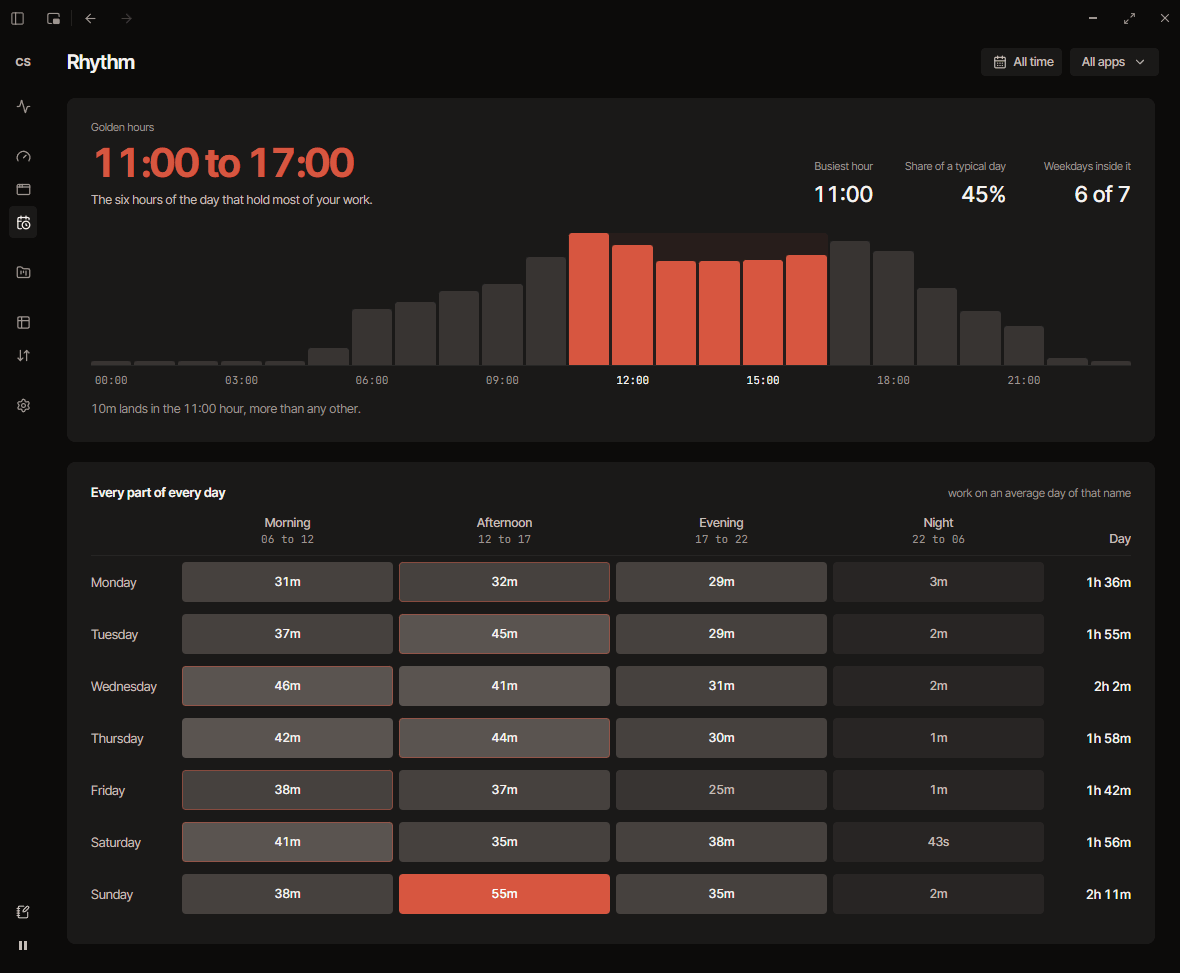Open the app window view in the sidebar
1180x973 pixels.
click(x=23, y=190)
